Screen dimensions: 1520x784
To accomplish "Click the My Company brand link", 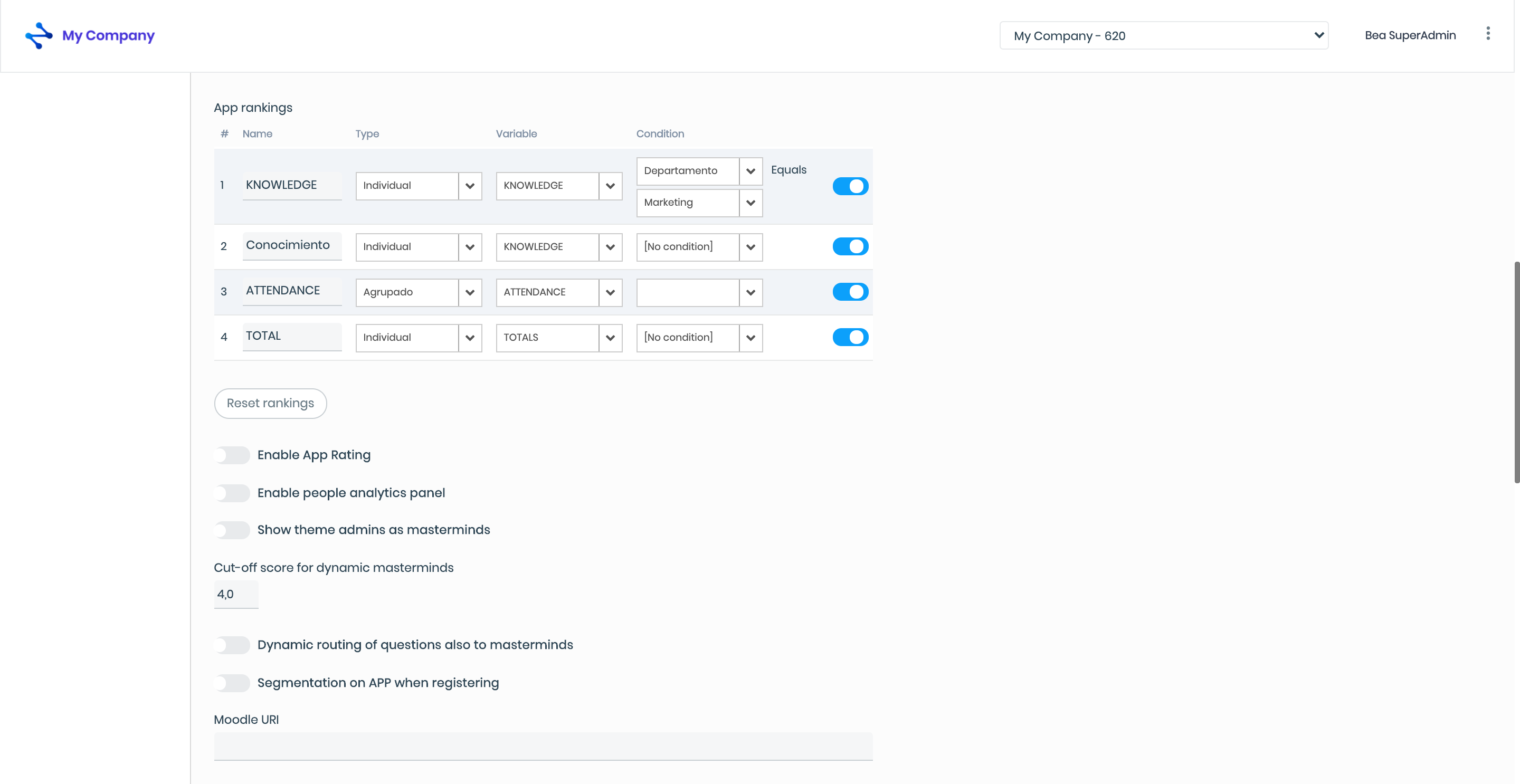I will point(109,35).
